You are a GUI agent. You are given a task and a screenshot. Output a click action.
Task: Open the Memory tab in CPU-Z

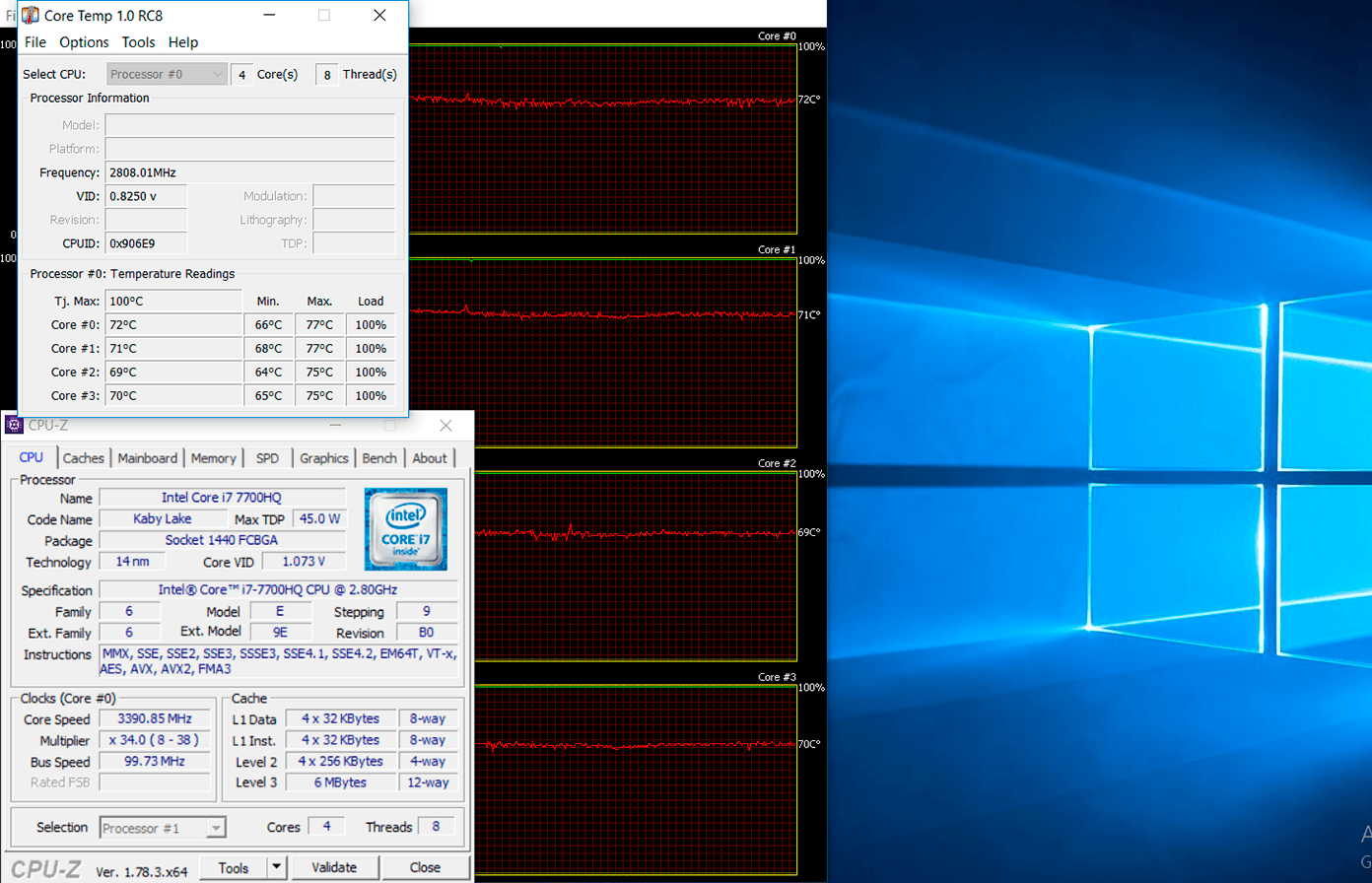[x=214, y=458]
